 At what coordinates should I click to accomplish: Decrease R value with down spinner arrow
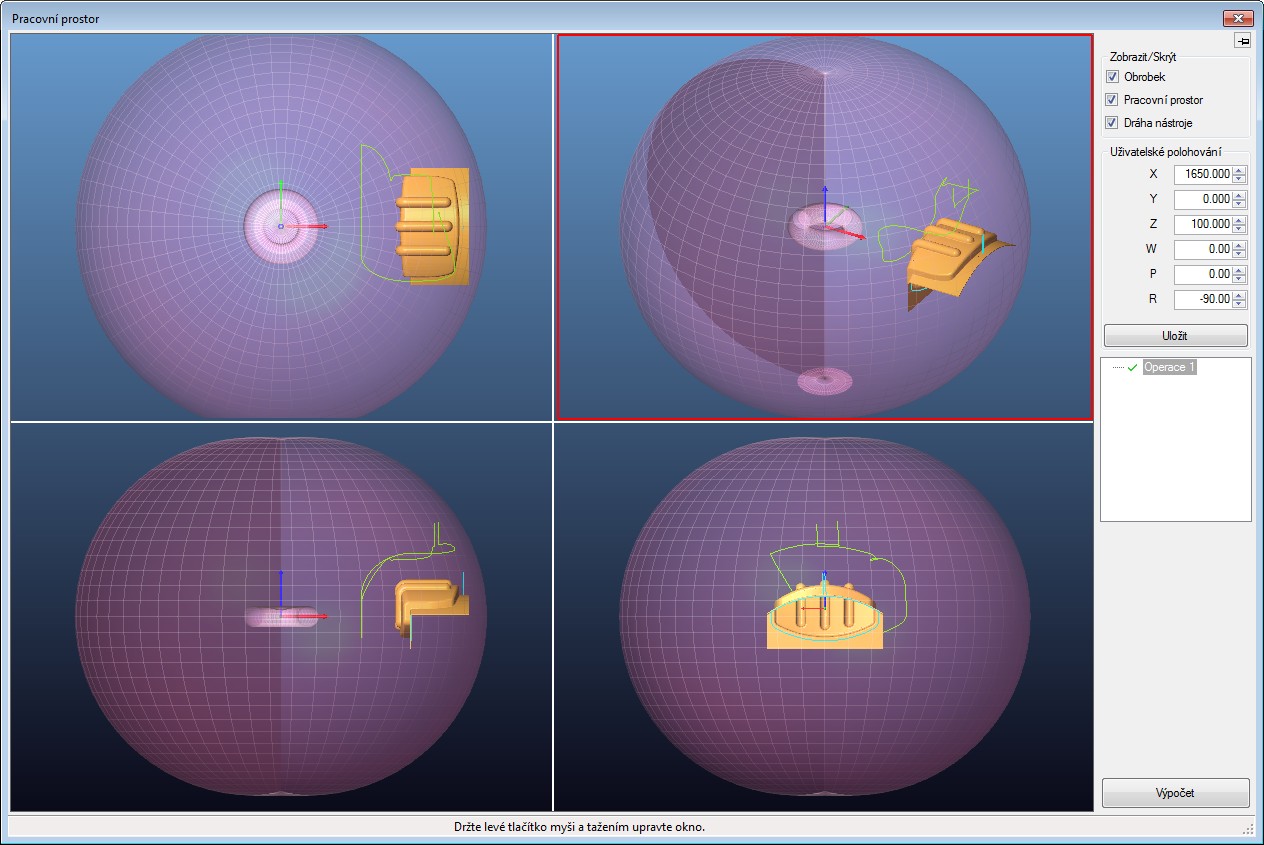(1240, 303)
